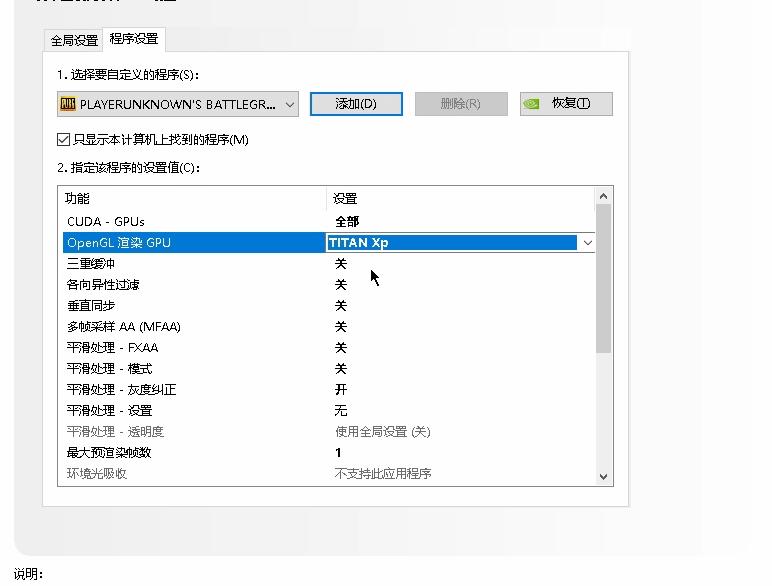
Task: Click the 关 value for MFAA
Action: point(341,327)
